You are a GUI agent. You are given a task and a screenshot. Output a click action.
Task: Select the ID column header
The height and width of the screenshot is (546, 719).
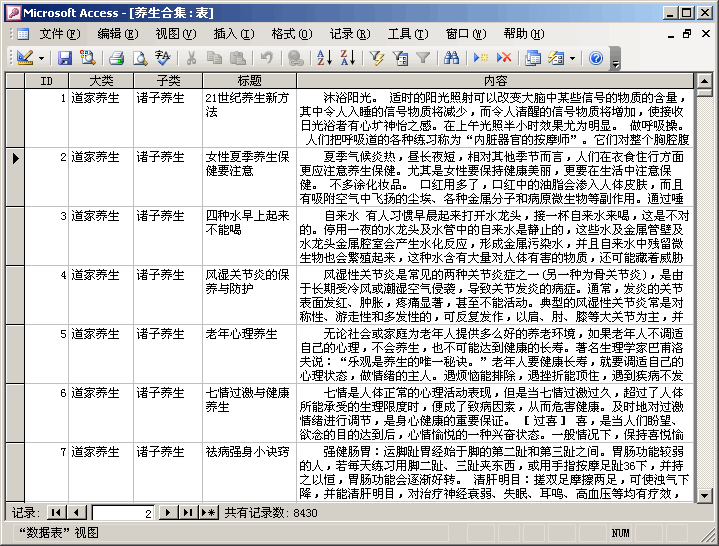[46, 81]
